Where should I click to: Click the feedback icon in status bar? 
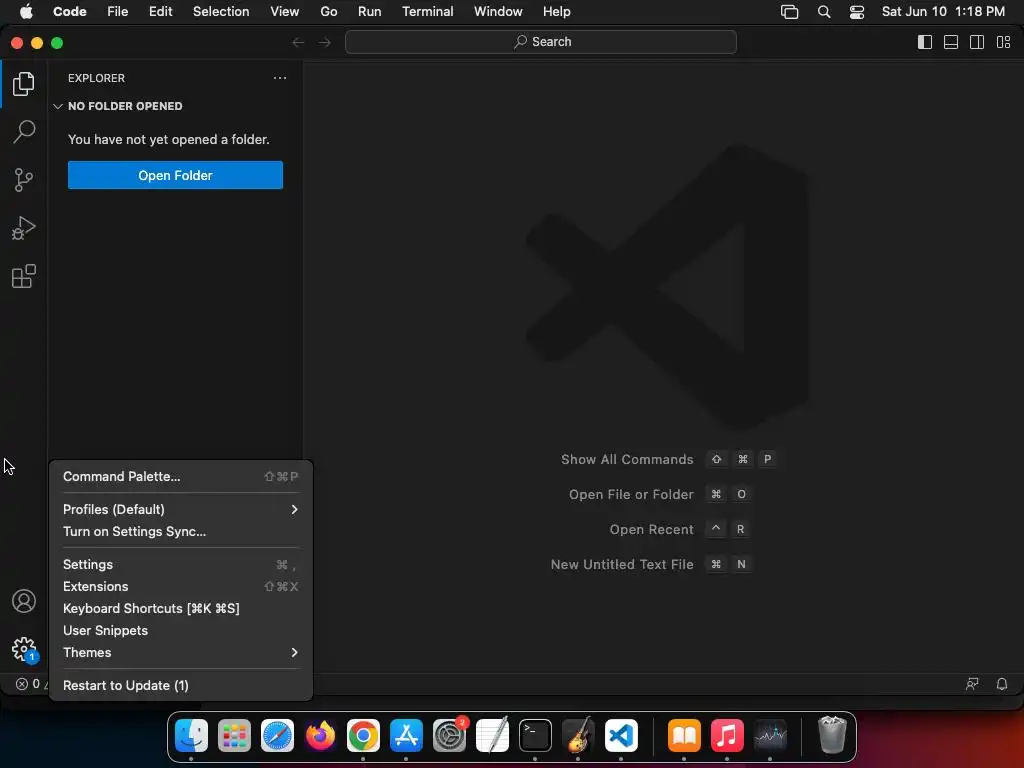(972, 684)
